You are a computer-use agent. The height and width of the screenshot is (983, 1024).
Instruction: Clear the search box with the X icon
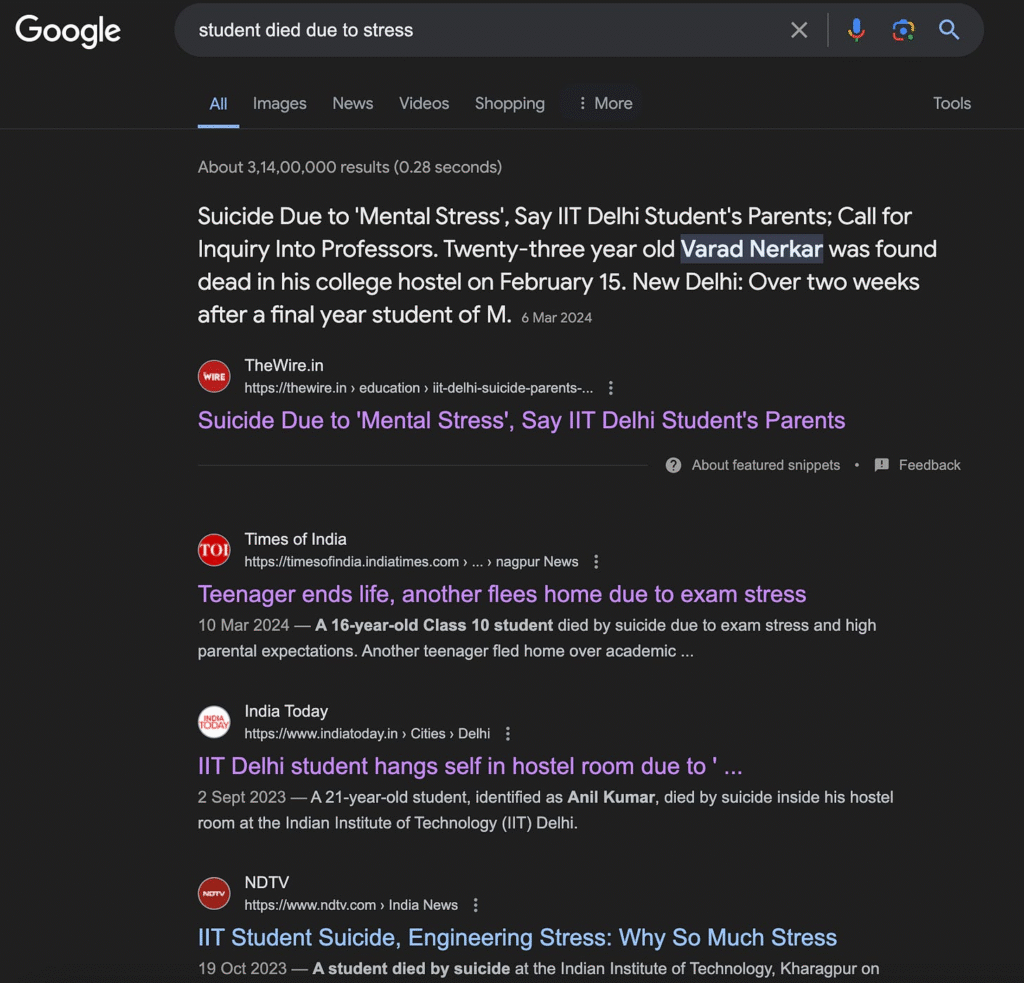[799, 30]
